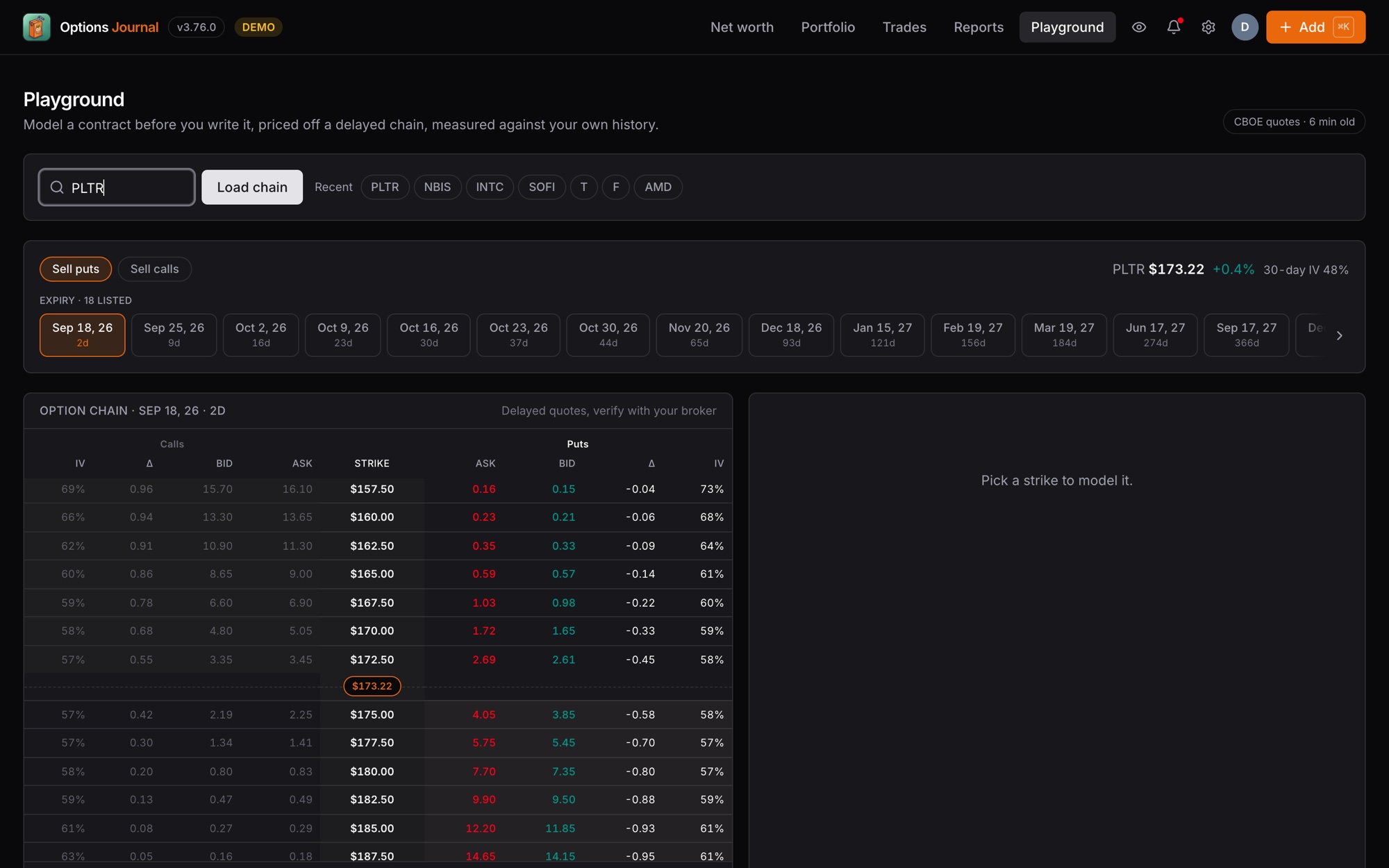Click the search magnifier icon in ticker field
This screenshot has width=1389, height=868.
pyautogui.click(x=57, y=187)
